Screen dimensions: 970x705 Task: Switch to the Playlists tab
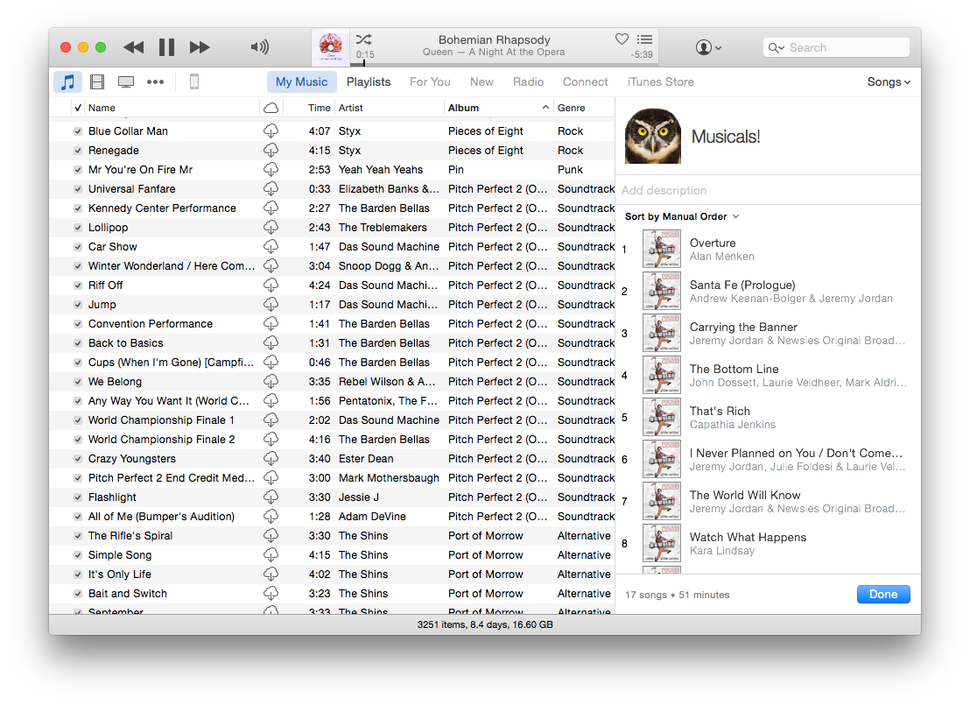pos(368,82)
